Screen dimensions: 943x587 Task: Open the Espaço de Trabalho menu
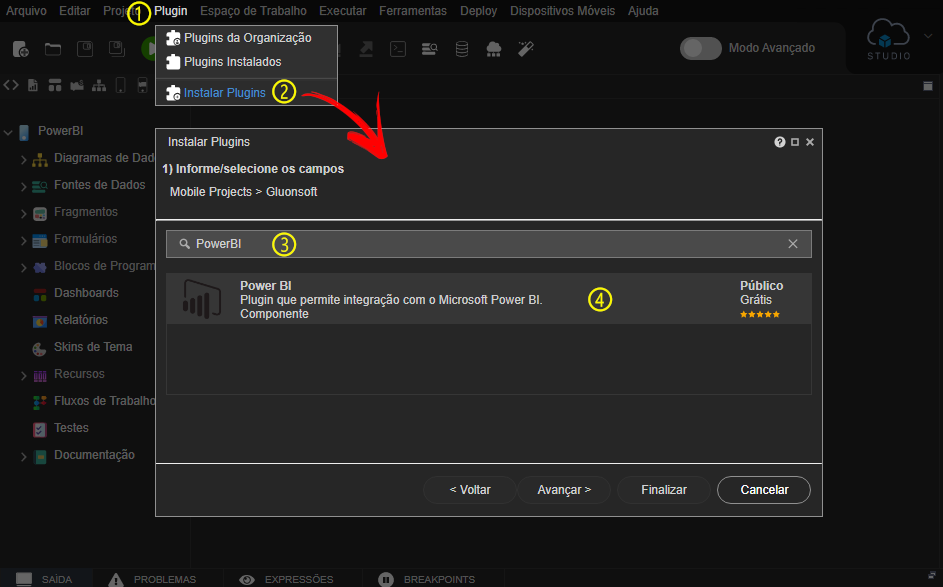tap(253, 11)
